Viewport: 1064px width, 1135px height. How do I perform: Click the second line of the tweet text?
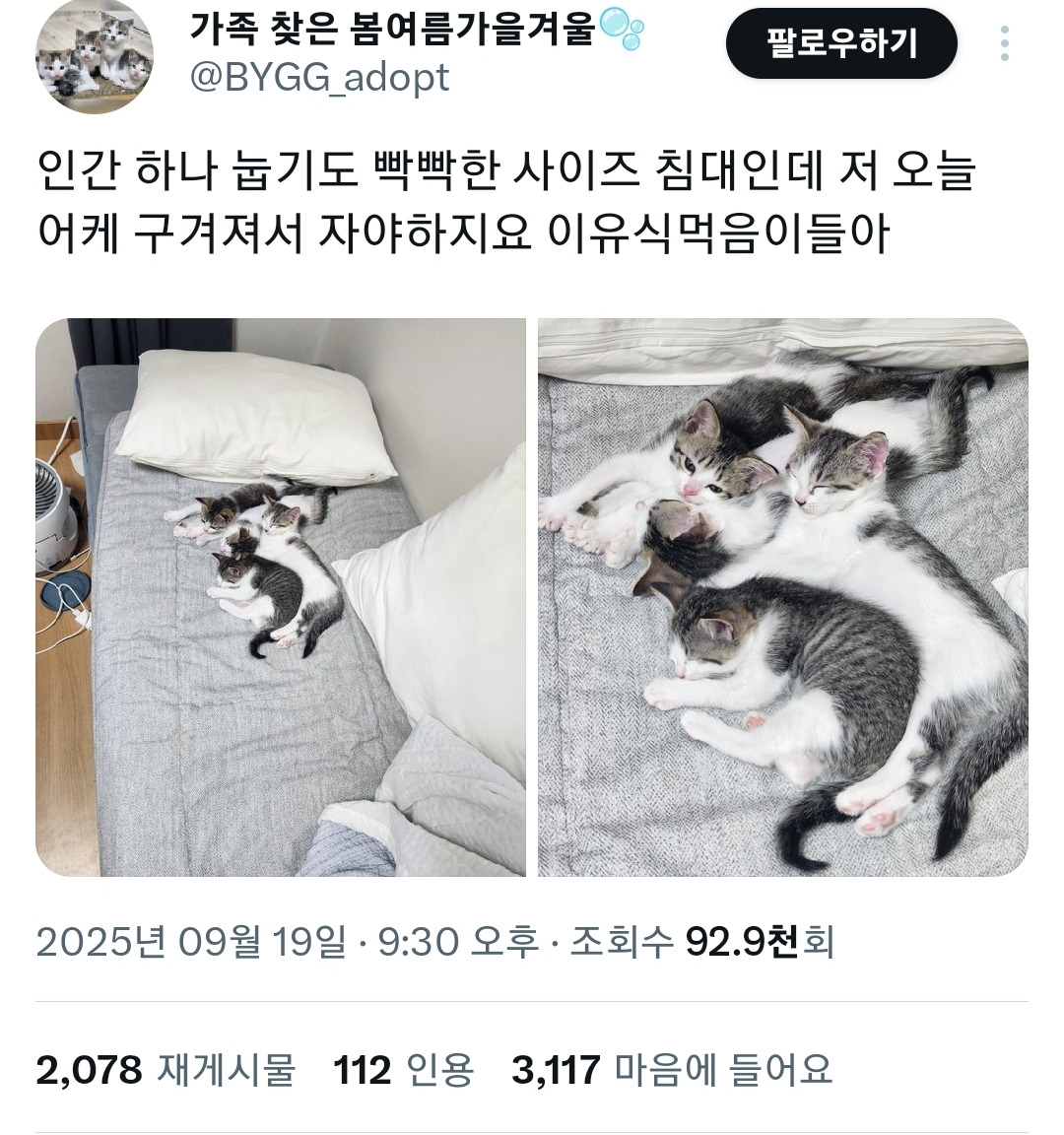coord(463,234)
